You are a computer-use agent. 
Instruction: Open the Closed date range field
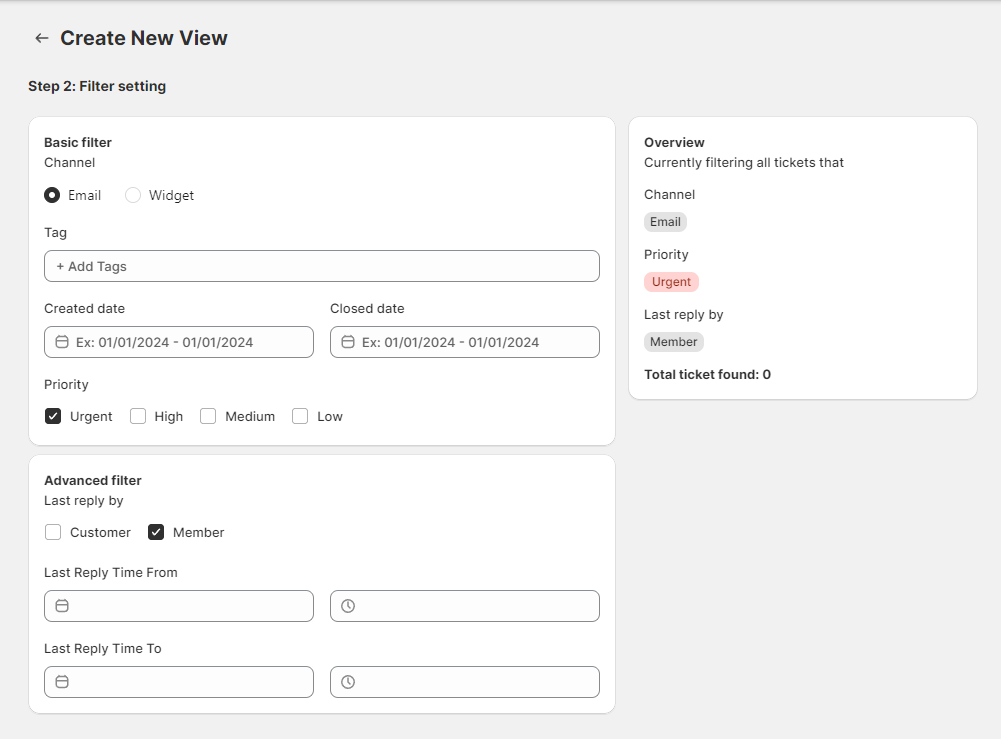(x=465, y=342)
